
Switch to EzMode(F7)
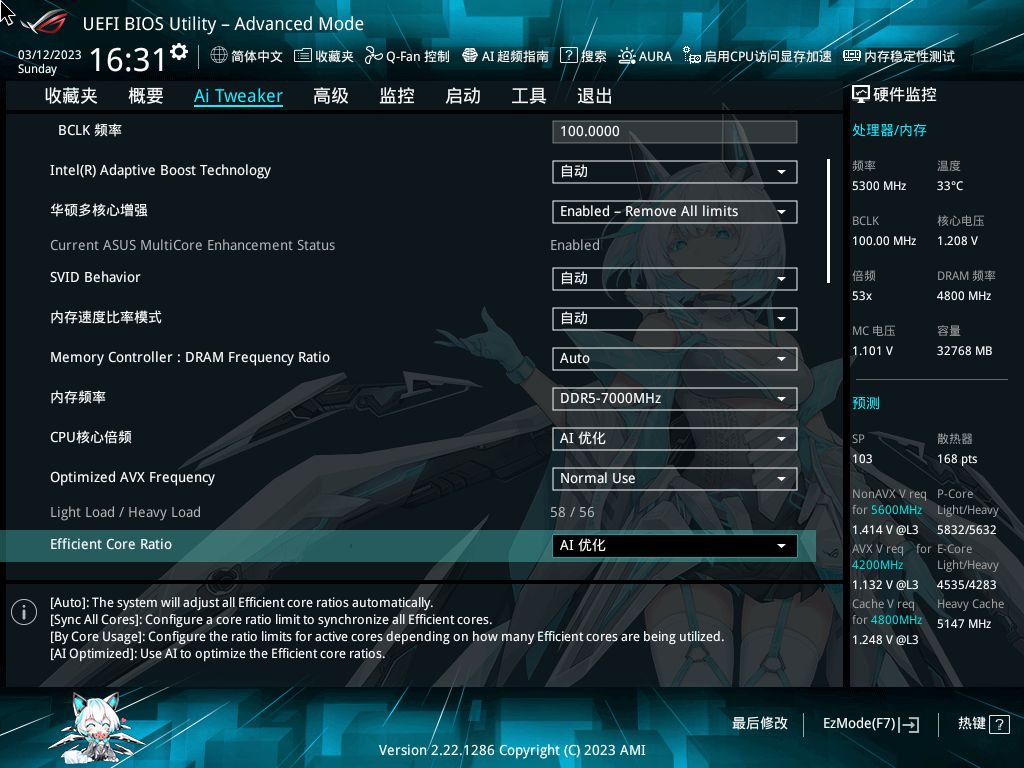[869, 723]
